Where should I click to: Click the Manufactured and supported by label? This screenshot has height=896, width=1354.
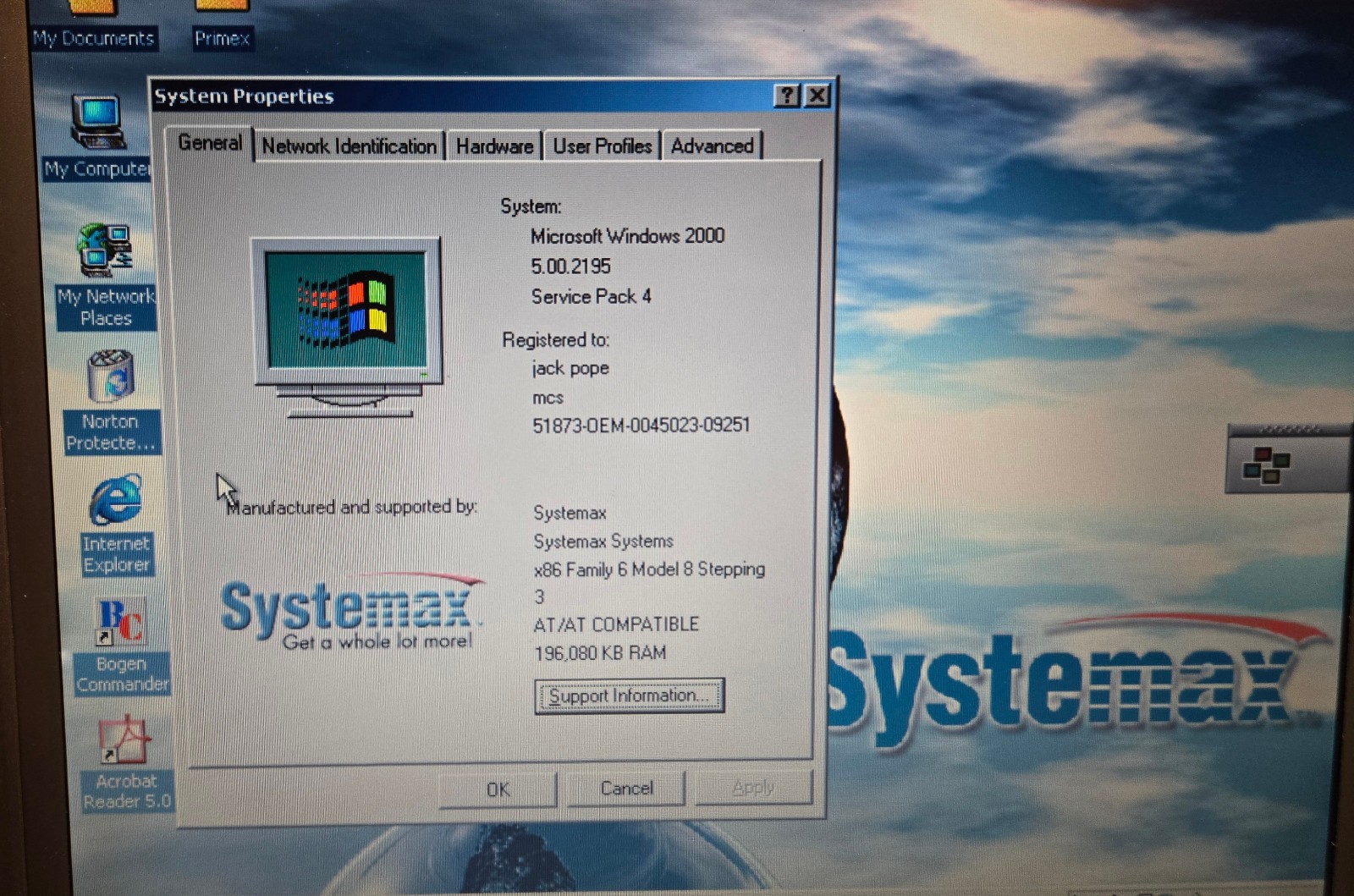point(351,507)
